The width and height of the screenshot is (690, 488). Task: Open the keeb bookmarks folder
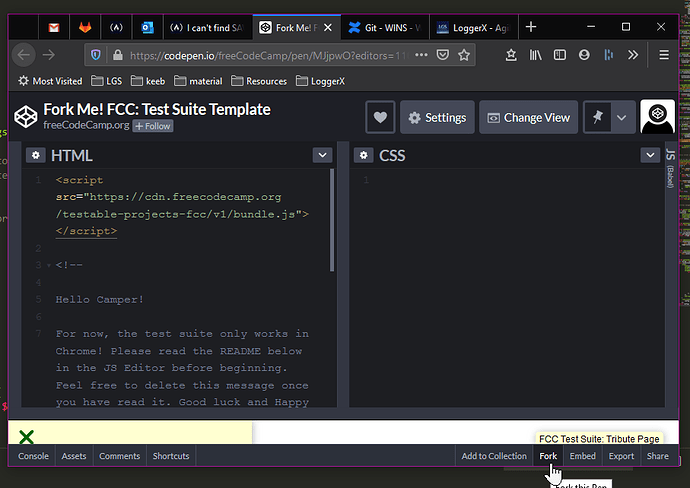pos(148,81)
